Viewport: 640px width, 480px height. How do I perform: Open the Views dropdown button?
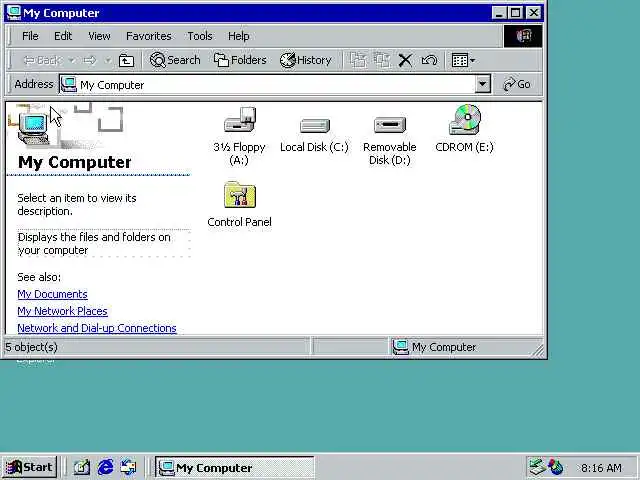[463, 60]
